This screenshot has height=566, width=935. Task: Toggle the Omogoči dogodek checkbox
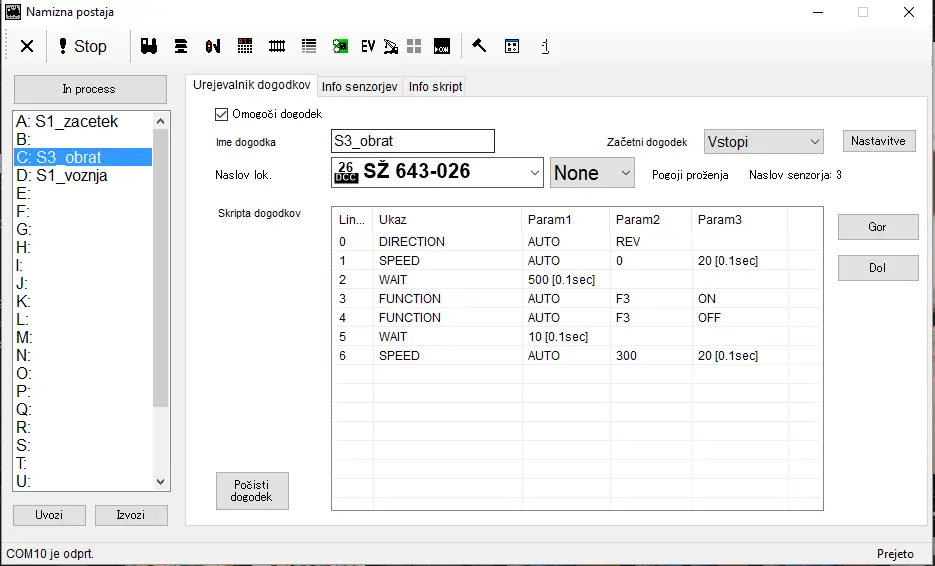click(x=222, y=114)
